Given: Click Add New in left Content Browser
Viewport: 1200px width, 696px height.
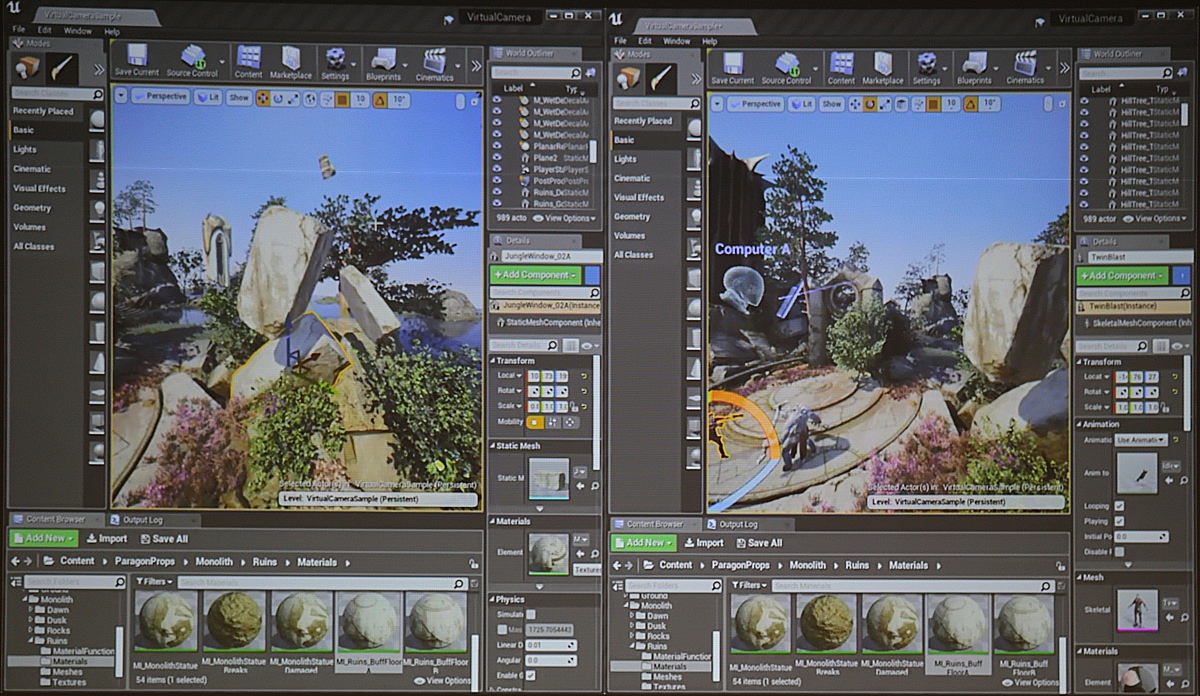Looking at the screenshot, I should 43,538.
